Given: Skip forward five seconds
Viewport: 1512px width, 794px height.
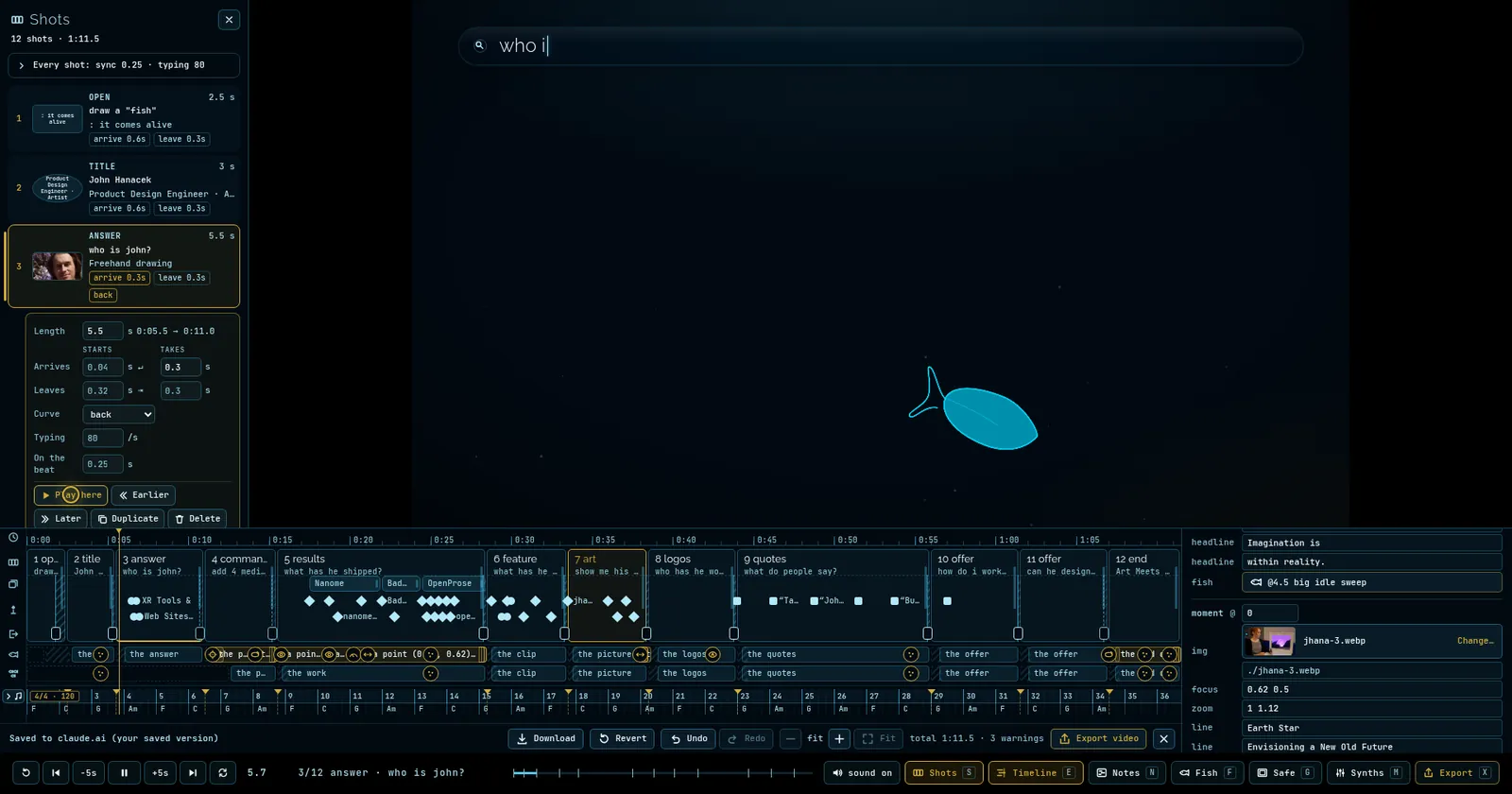Looking at the screenshot, I should [x=160, y=772].
